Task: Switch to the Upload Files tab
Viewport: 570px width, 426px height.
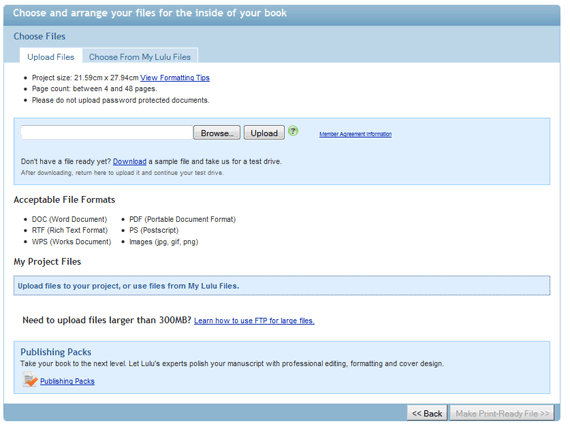Action: click(51, 57)
